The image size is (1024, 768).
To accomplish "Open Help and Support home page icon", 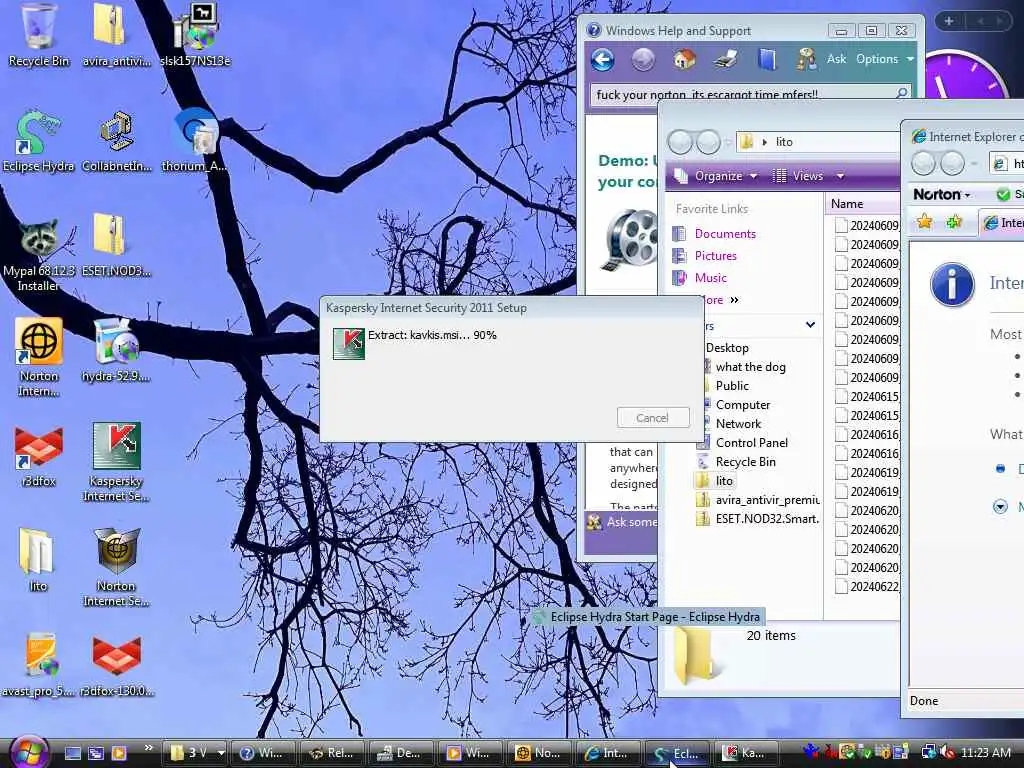I will pyautogui.click(x=684, y=59).
